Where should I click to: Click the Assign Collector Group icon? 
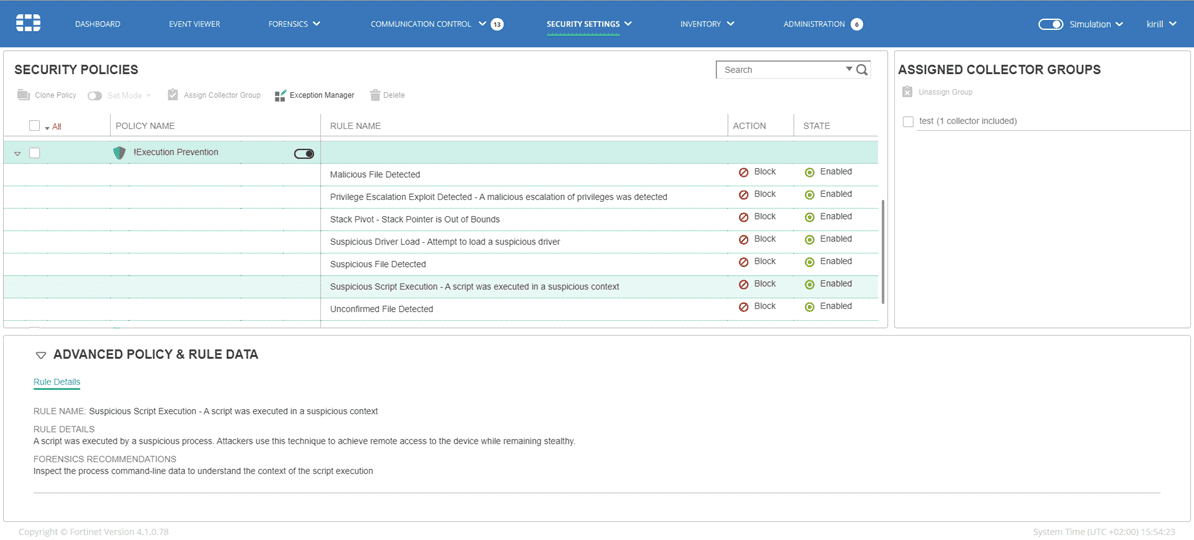point(173,95)
